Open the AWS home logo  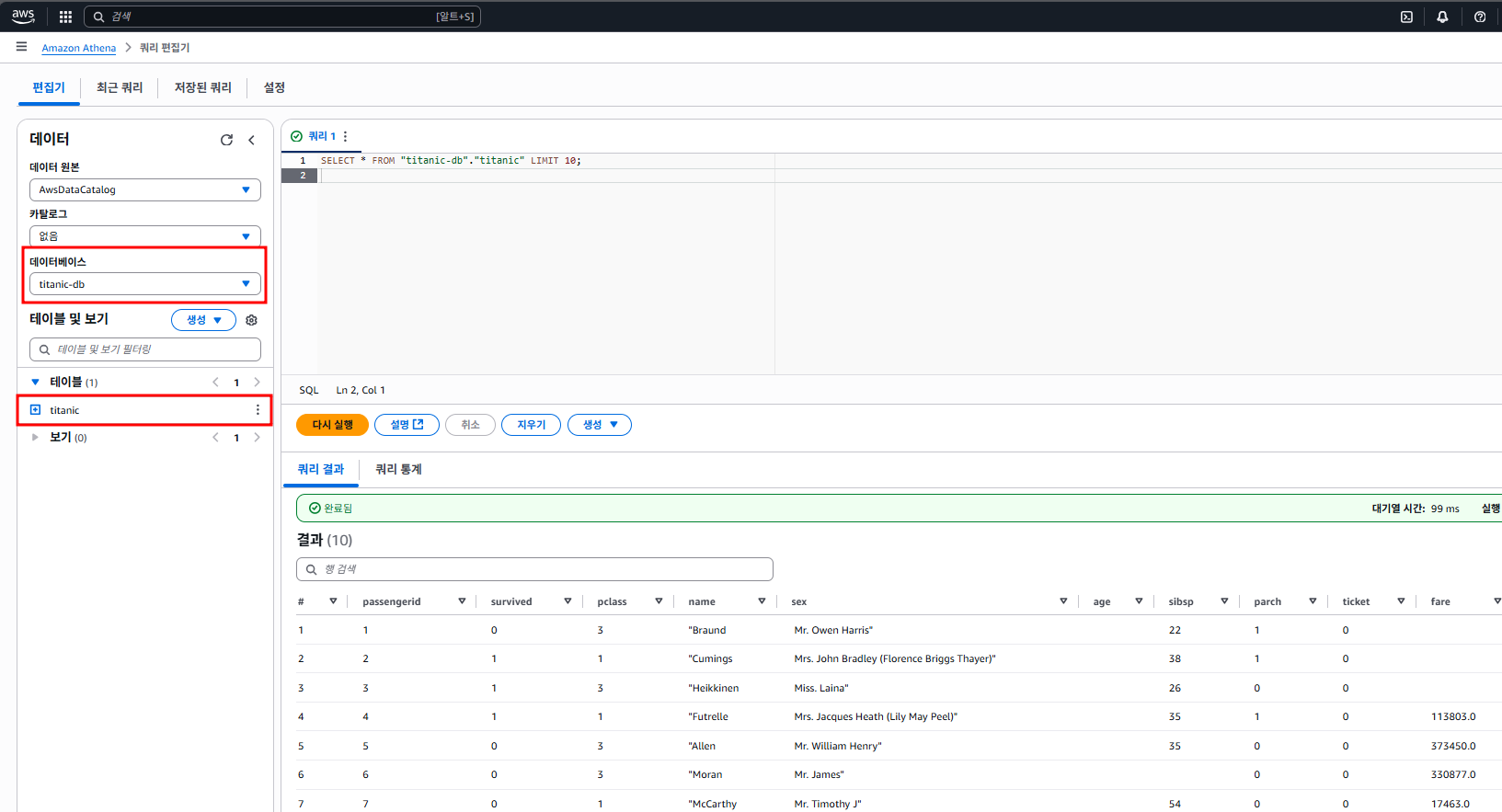(x=23, y=16)
